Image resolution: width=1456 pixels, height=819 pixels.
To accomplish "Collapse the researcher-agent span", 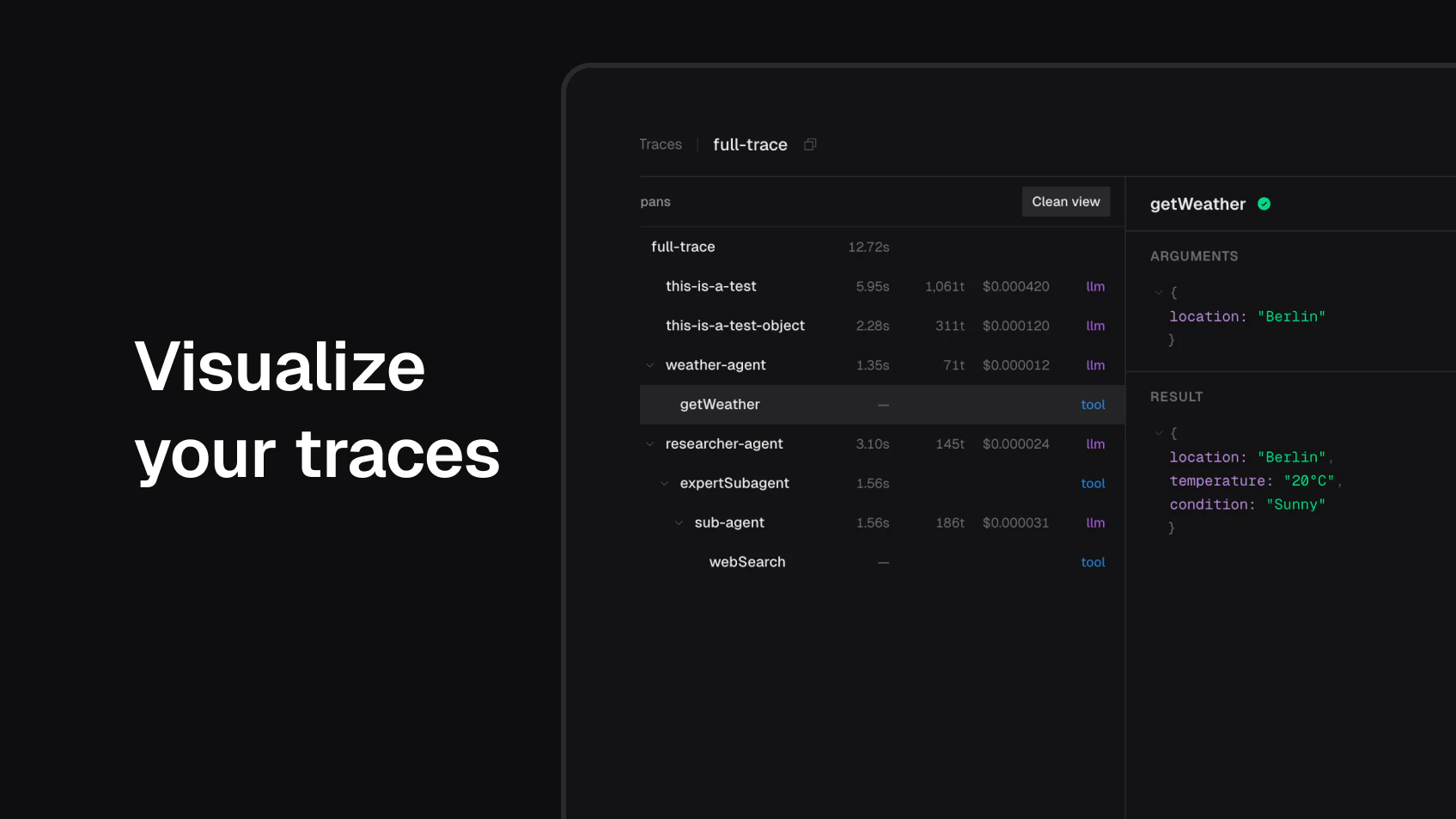I will [x=649, y=444].
